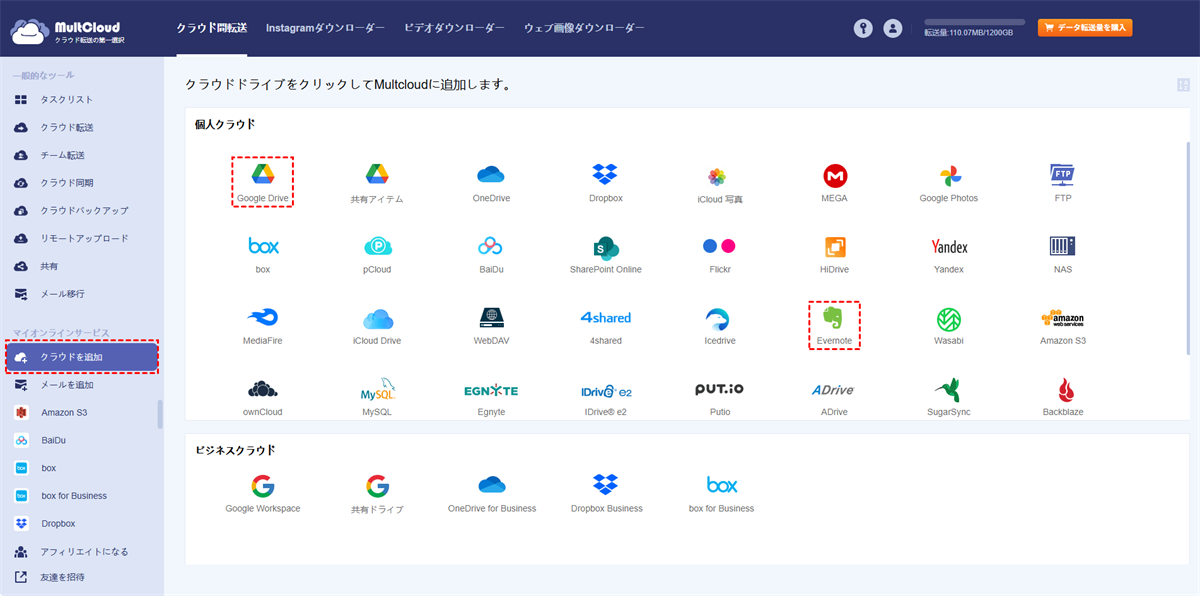The height and width of the screenshot is (596, 1200).
Task: Open ビデオダウンローダー tab
Action: tap(454, 28)
